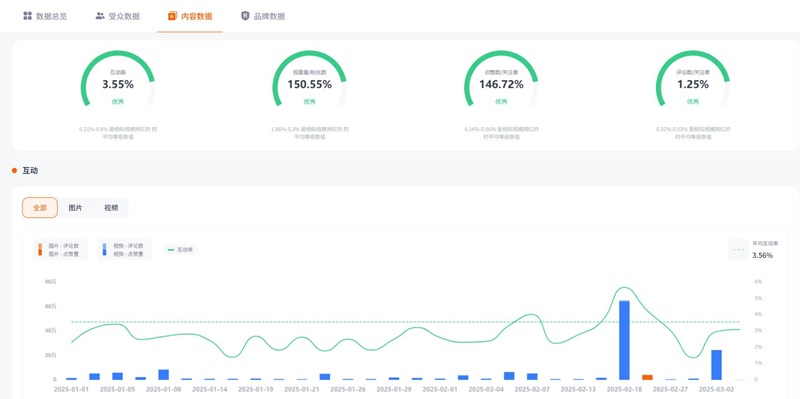Click the 内容数据 orange document icon
800x399 pixels.
pyautogui.click(x=172, y=16)
